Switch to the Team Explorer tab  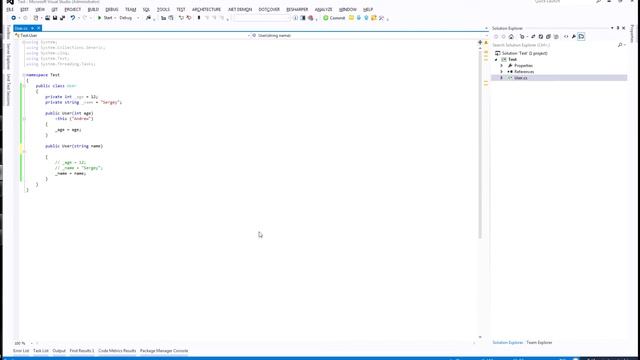click(x=539, y=342)
